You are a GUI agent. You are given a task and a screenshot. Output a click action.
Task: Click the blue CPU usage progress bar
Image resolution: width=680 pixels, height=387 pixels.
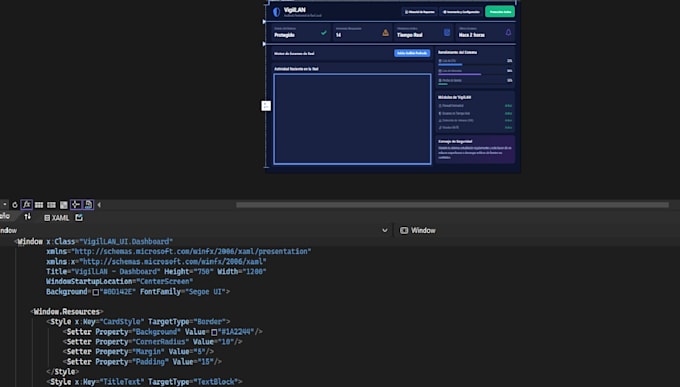pos(450,65)
